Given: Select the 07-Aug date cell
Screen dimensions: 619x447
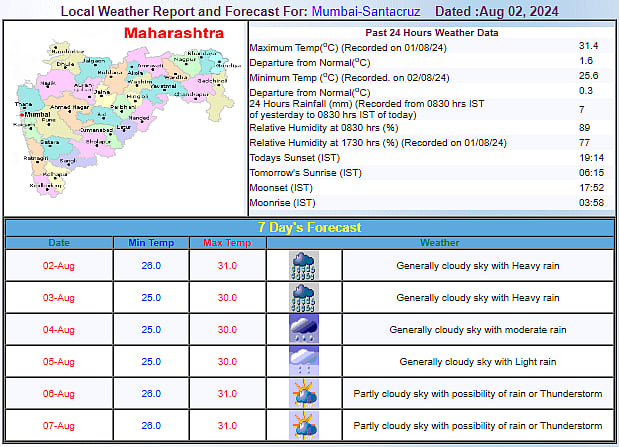Looking at the screenshot, I should [x=59, y=425].
